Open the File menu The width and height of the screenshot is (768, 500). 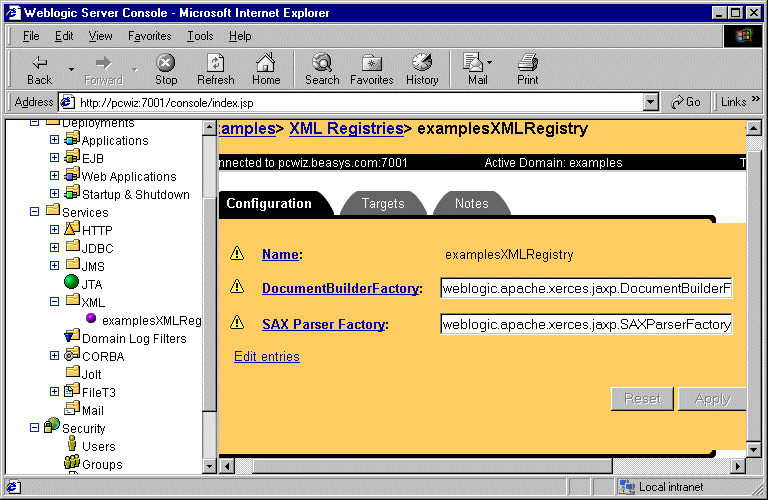point(31,36)
